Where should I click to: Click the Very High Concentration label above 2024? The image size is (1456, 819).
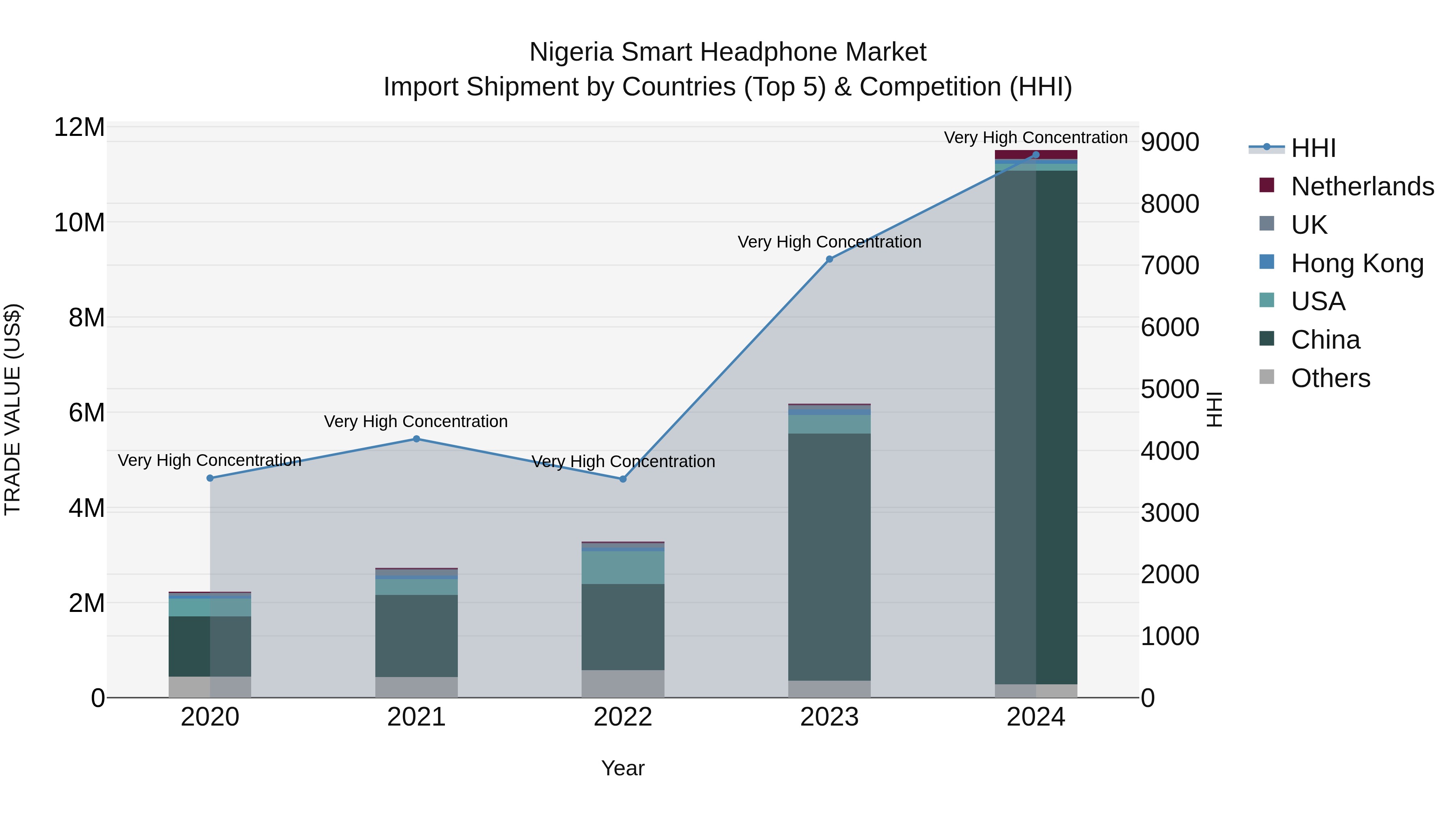coord(1035,138)
